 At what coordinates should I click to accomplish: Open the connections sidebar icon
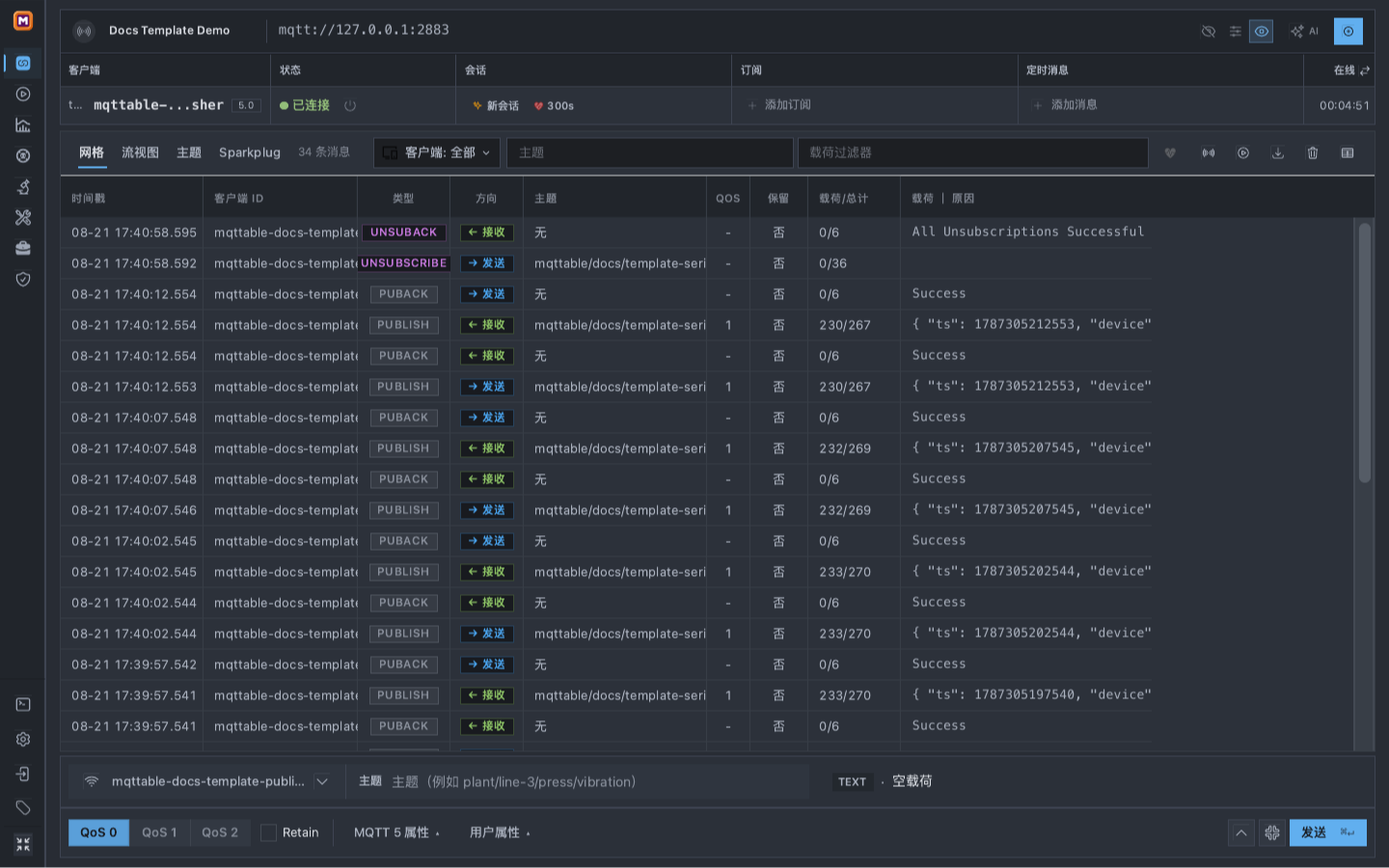point(23,64)
